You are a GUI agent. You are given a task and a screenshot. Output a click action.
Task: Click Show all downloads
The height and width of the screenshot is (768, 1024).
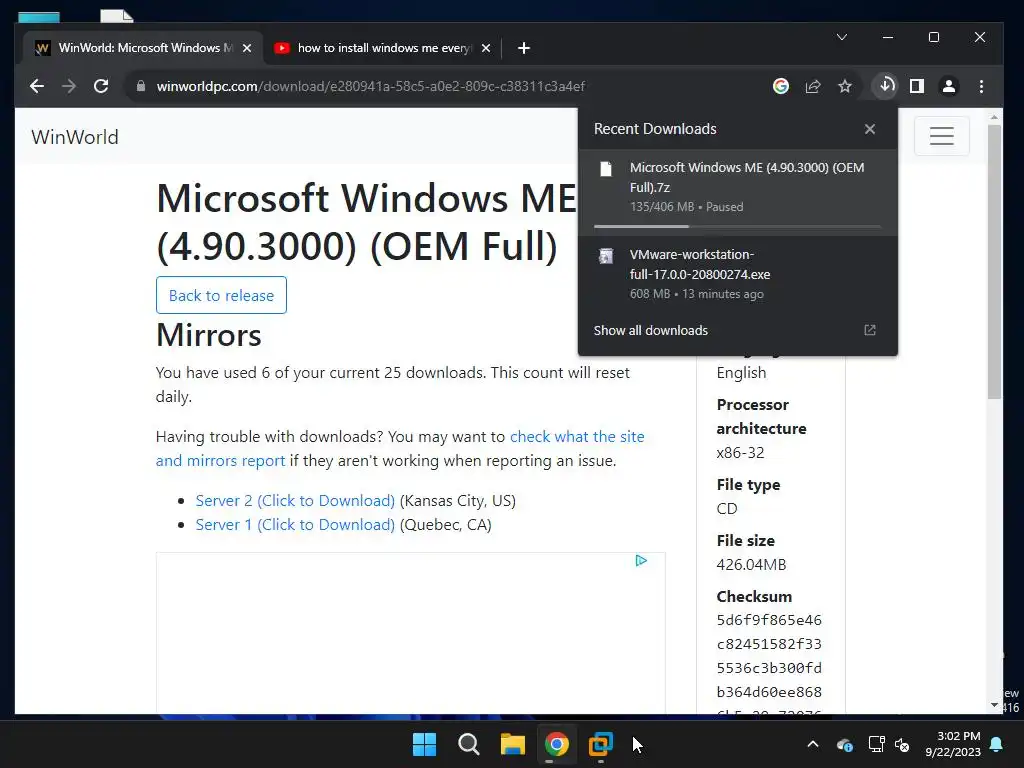[650, 330]
